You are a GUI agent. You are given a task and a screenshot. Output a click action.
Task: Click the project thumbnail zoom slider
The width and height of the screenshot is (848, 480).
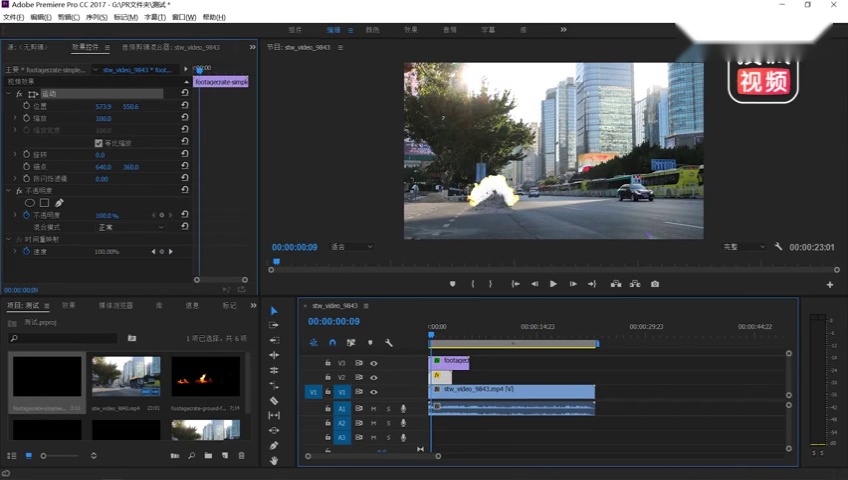[x=59, y=456]
